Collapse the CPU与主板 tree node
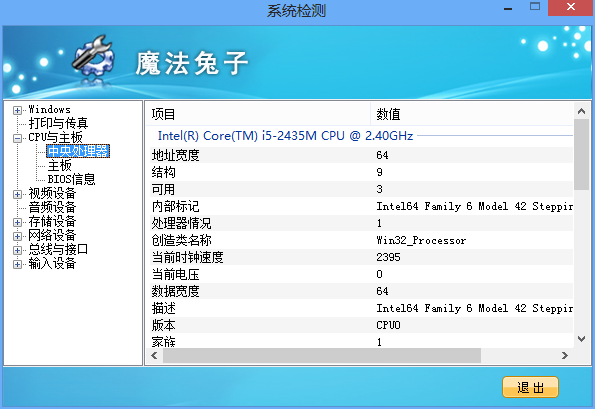Viewport: 595px width, 409px height. pyautogui.click(x=17, y=138)
